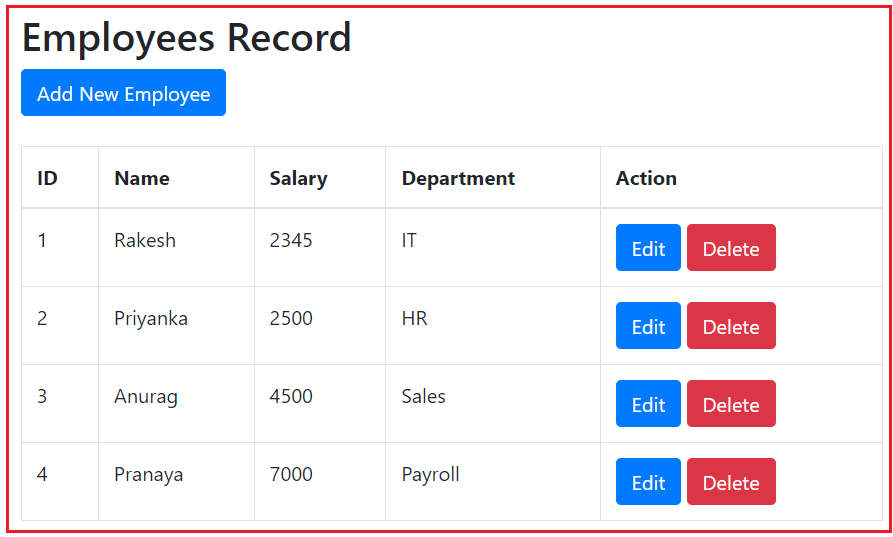Select the salary cell showing 7000
The width and height of the screenshot is (893, 537).
pos(291,474)
